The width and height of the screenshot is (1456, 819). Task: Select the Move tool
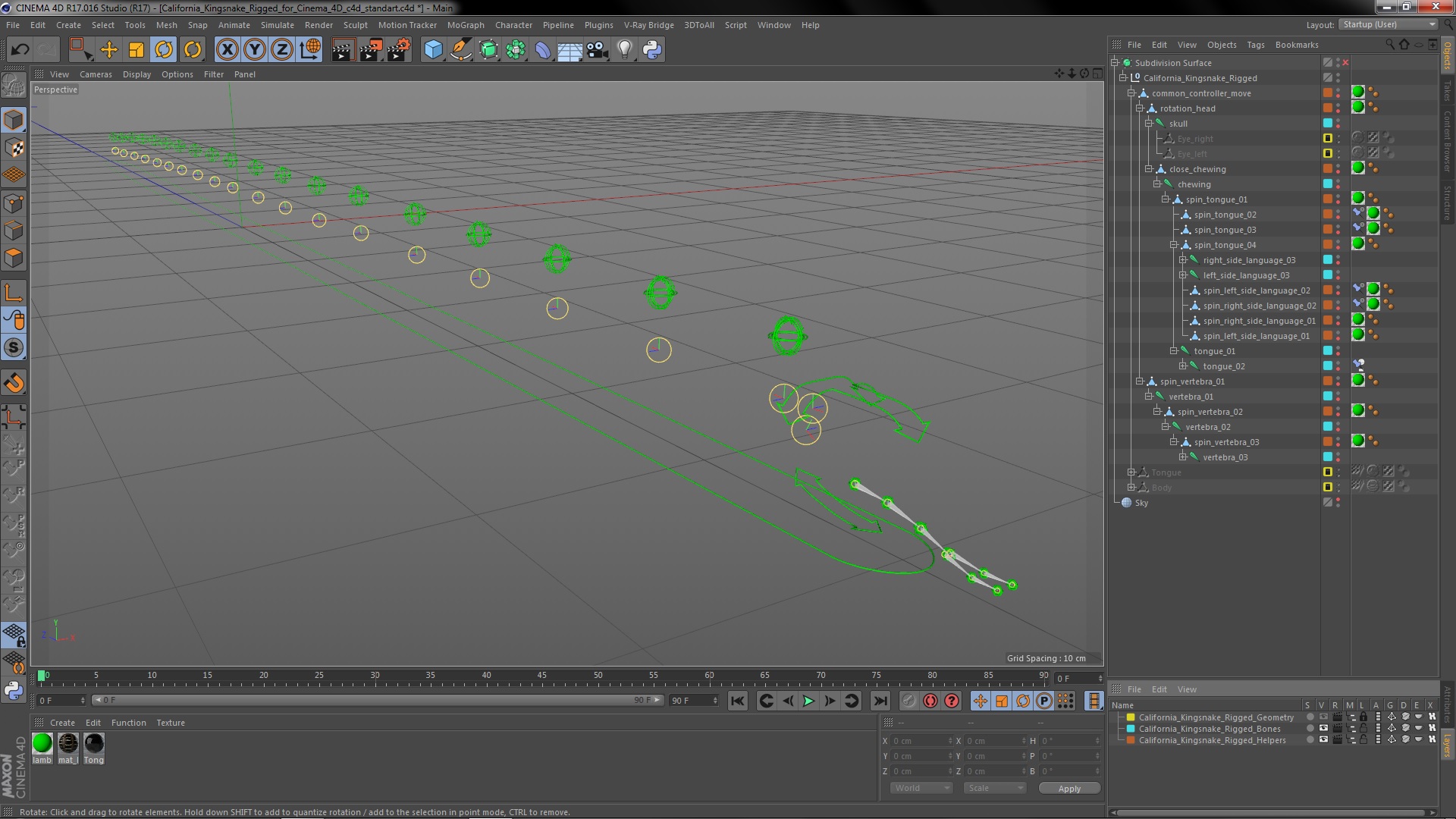point(109,50)
